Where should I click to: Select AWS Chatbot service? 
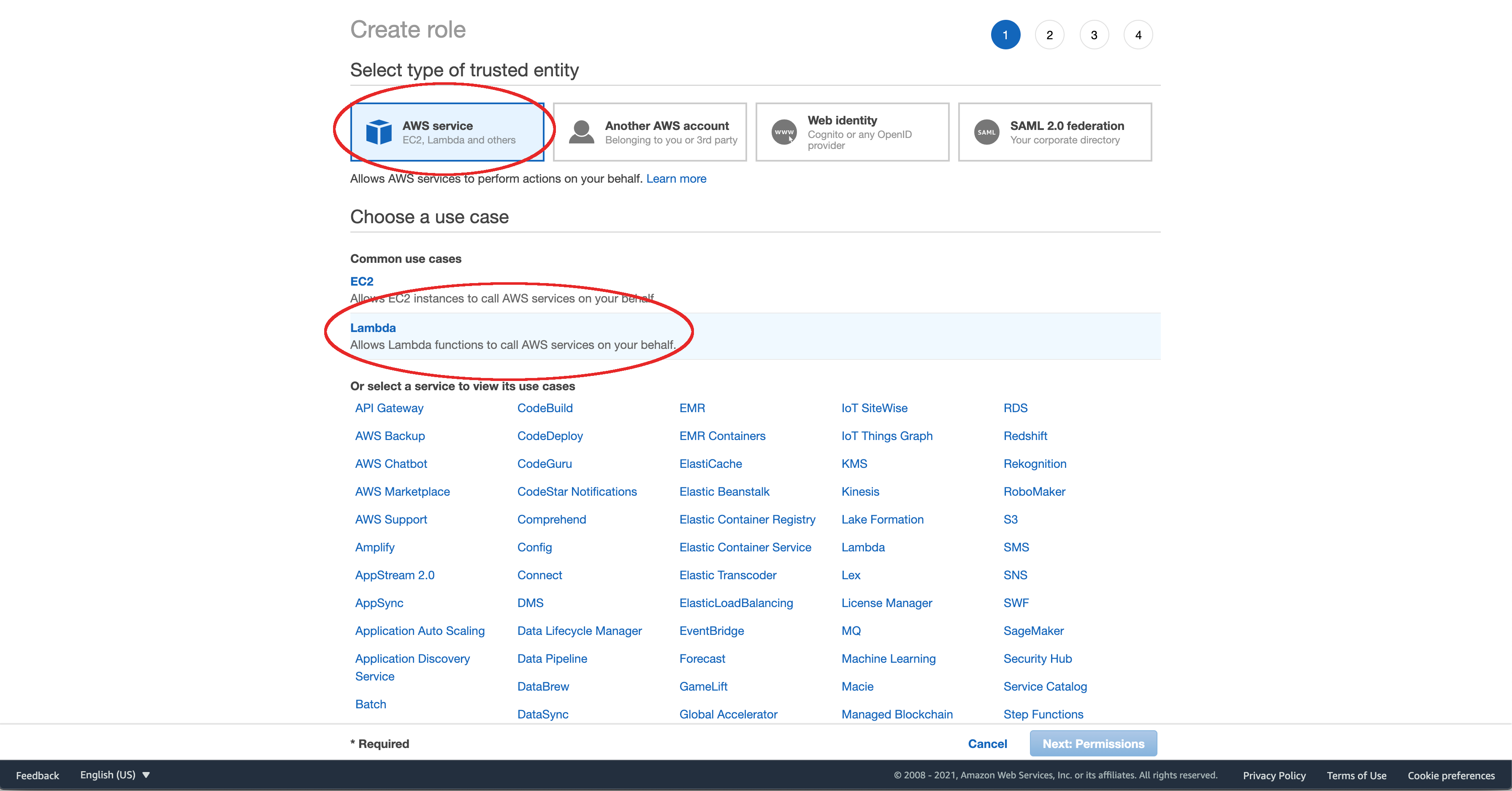pos(391,464)
